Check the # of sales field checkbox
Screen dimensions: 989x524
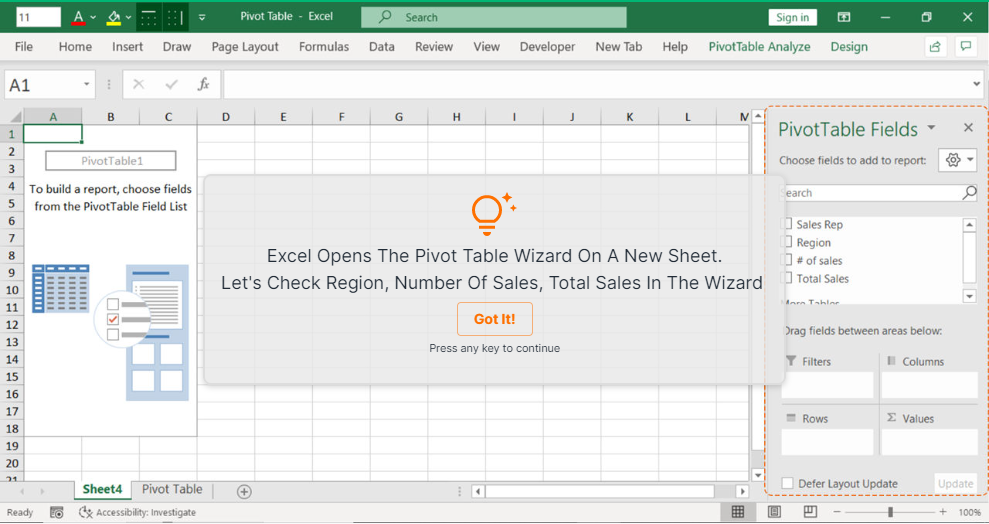point(787,260)
